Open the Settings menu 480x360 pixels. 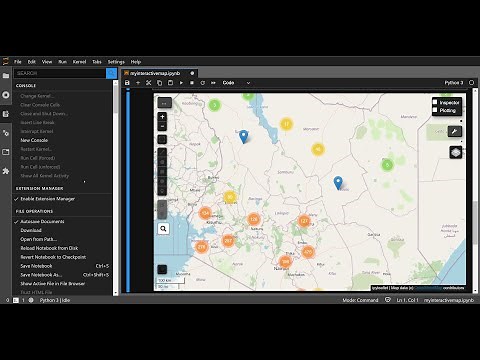[x=116, y=62]
